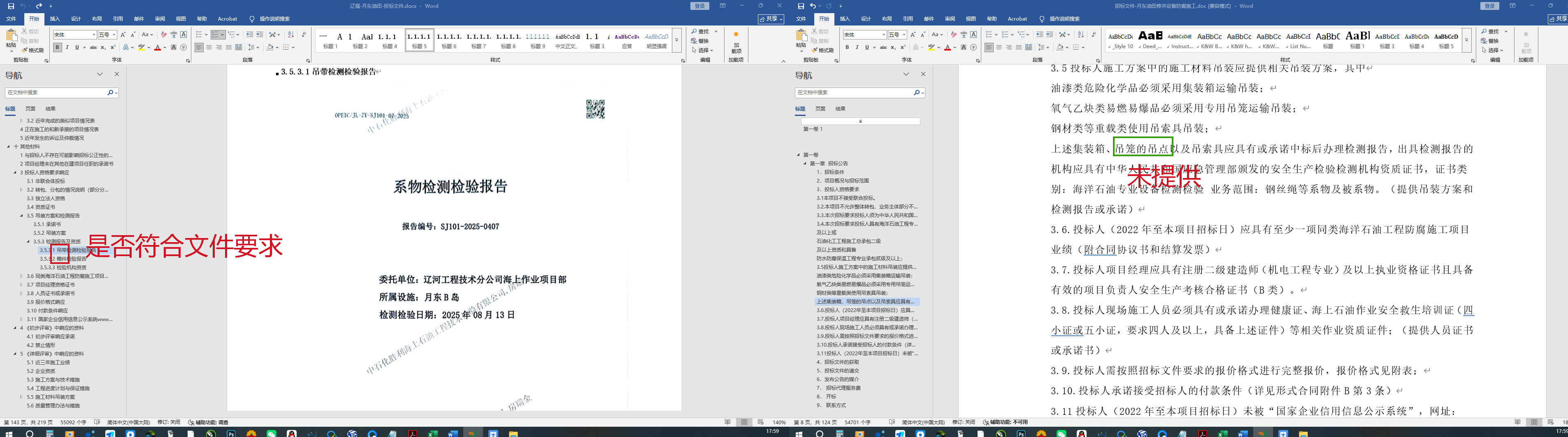Toggle left alignment in left Word ribbon
Image resolution: width=1568 pixels, height=437 pixels.
click(200, 47)
